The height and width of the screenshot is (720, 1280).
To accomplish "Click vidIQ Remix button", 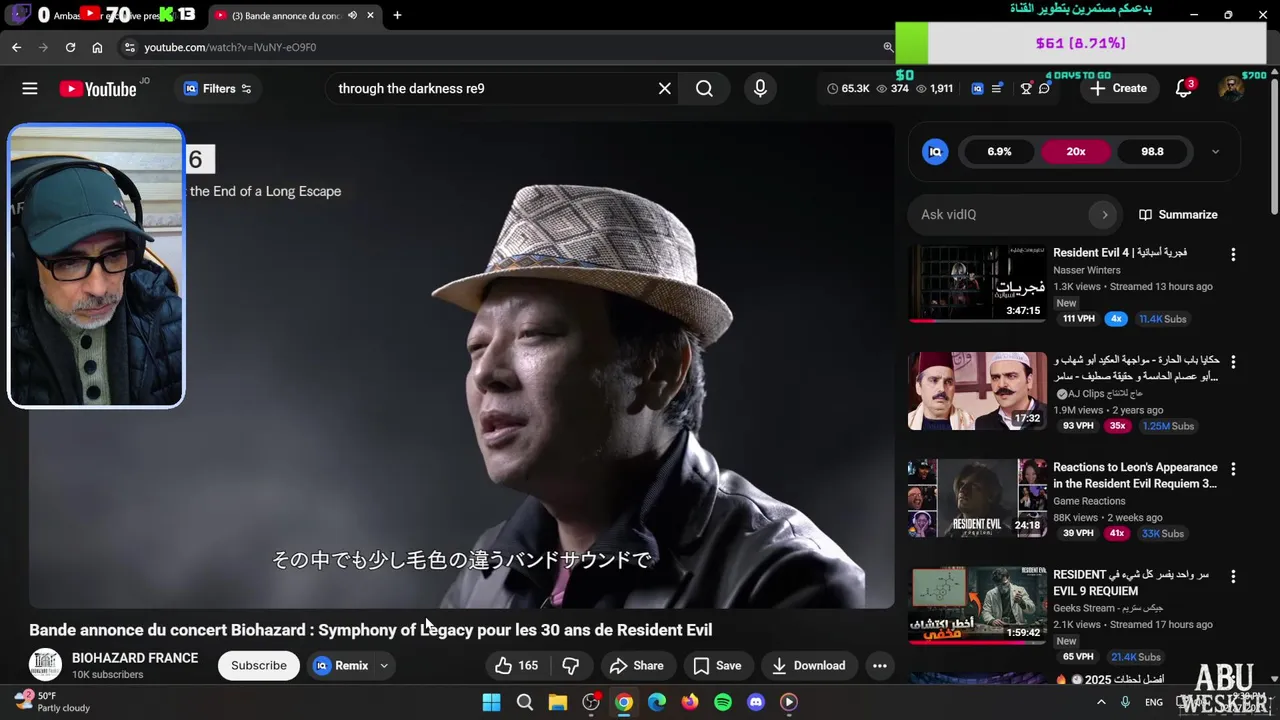I will tap(341, 666).
